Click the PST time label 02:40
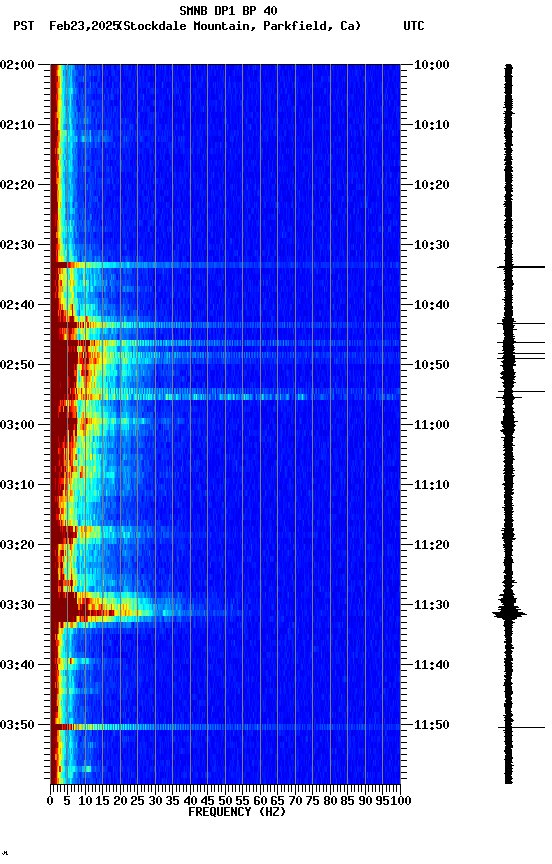This screenshot has height=864, width=552. coord(17,305)
